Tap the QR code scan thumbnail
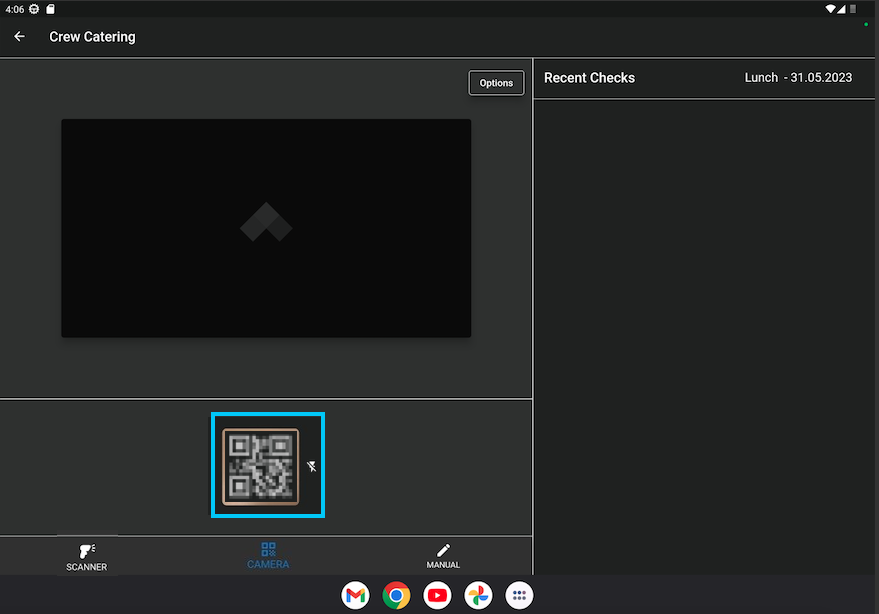This screenshot has width=879, height=614. (261, 467)
